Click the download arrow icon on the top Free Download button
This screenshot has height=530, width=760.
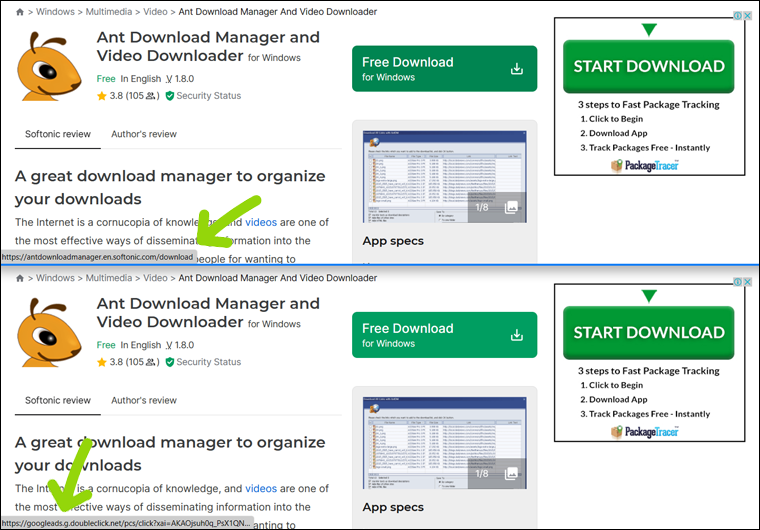(x=517, y=69)
